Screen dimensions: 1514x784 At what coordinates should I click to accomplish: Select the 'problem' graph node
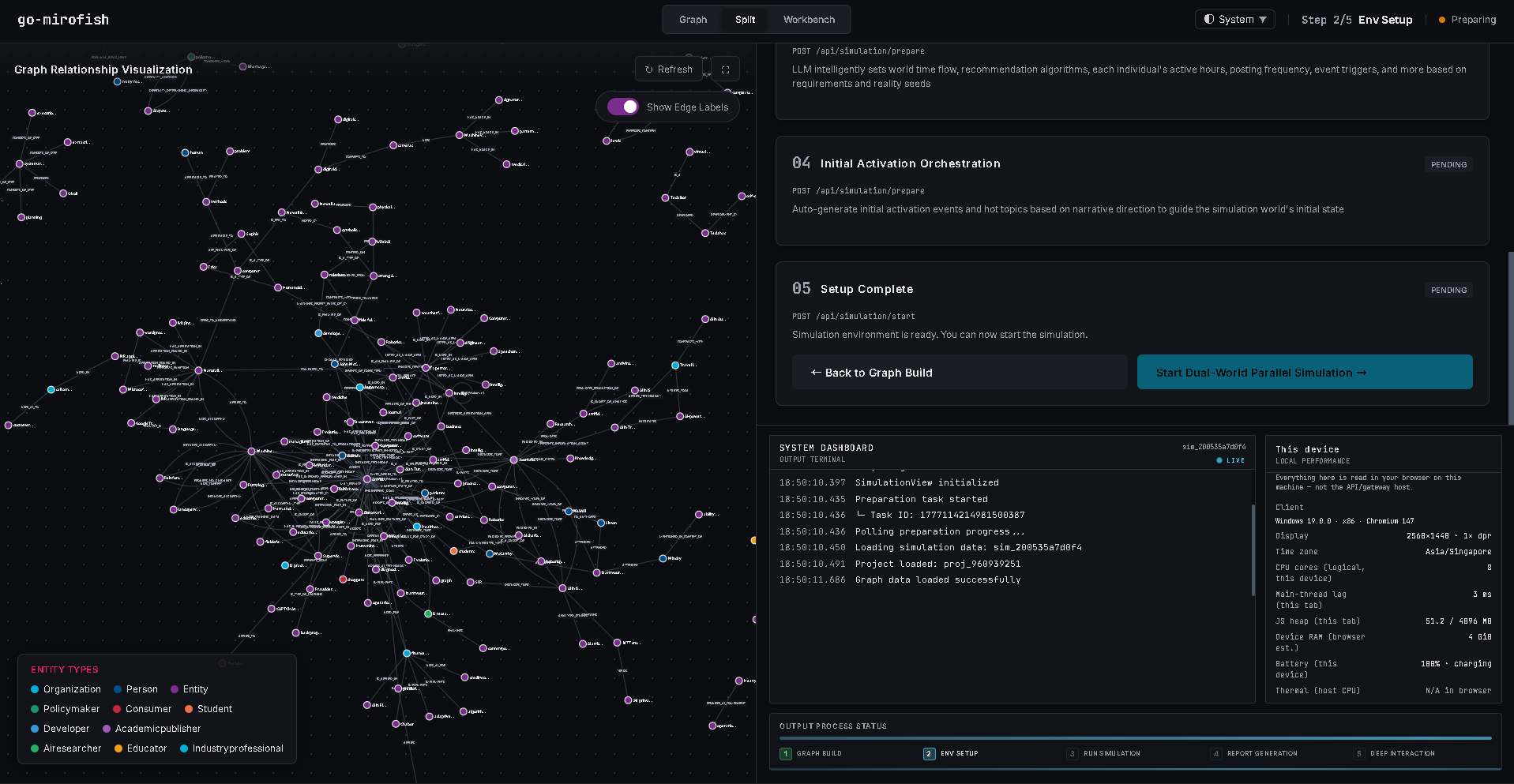point(230,151)
